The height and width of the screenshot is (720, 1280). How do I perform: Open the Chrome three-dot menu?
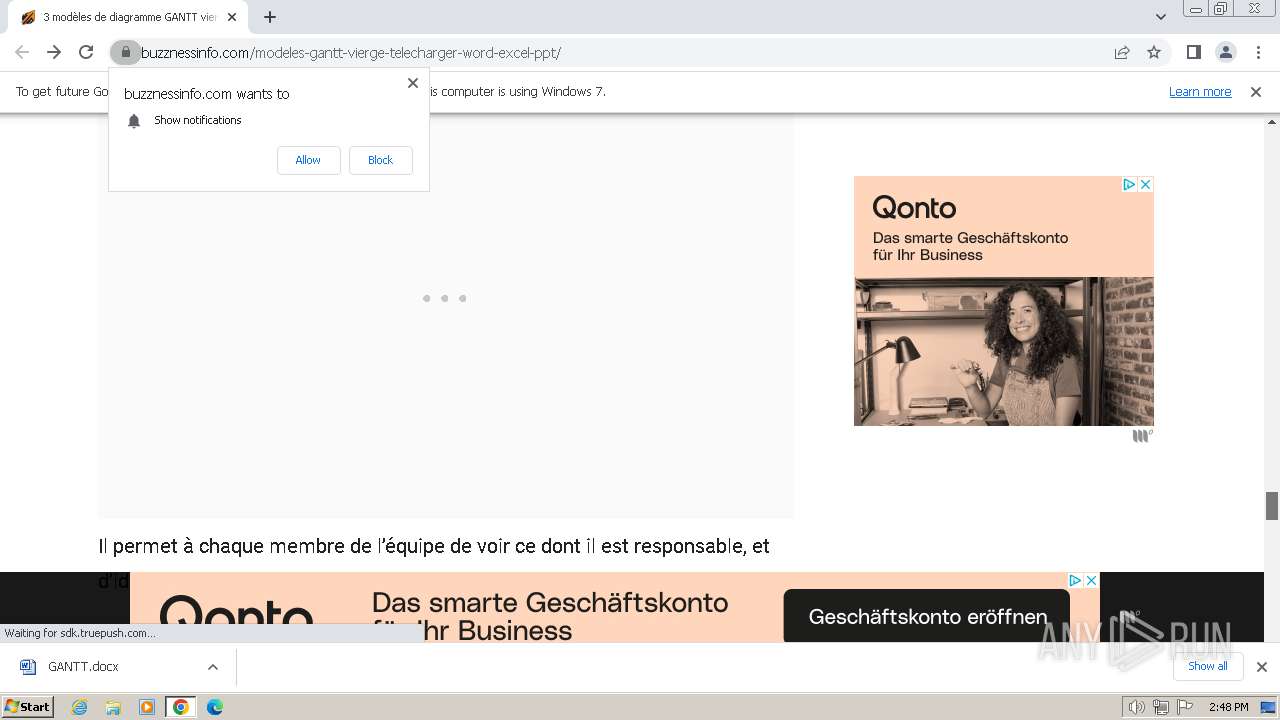(1258, 52)
